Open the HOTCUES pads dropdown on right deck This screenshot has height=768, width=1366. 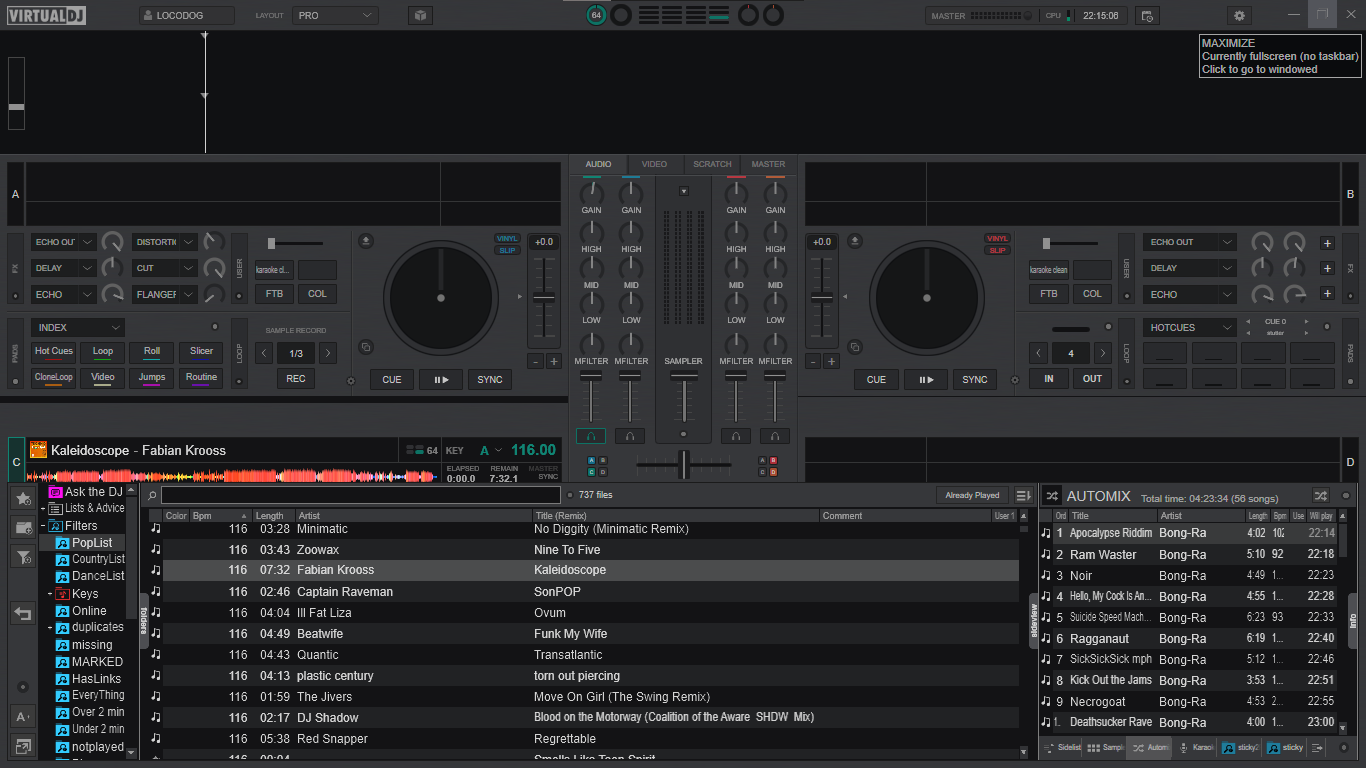[1189, 327]
